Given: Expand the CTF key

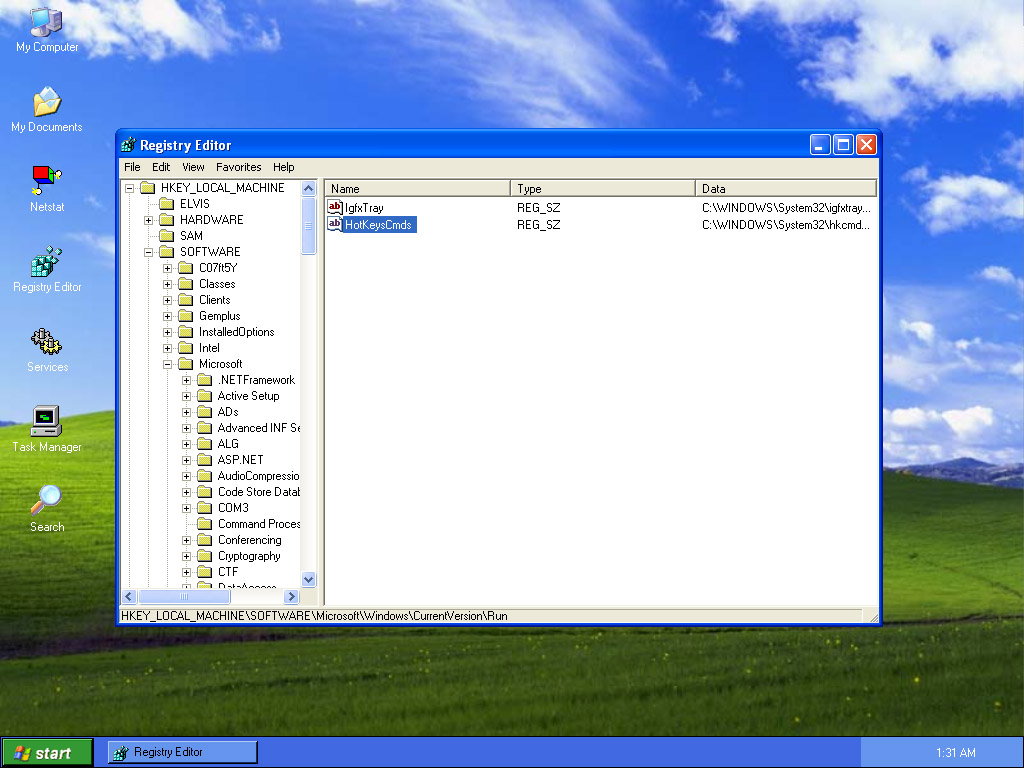Looking at the screenshot, I should pyautogui.click(x=186, y=572).
